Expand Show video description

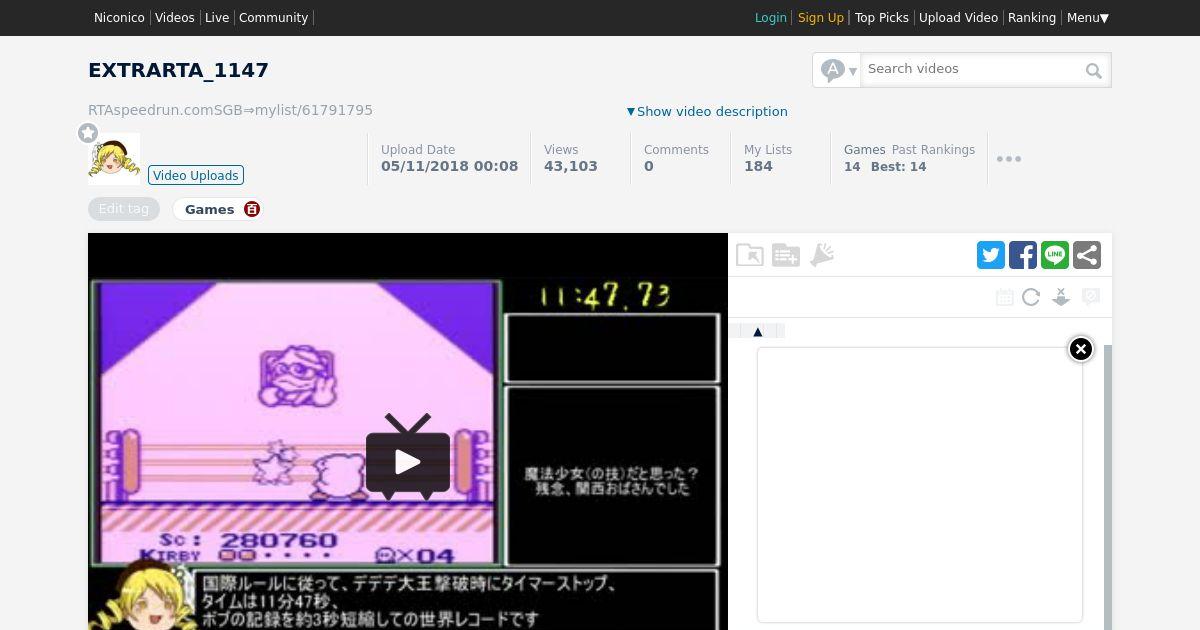[x=707, y=111]
